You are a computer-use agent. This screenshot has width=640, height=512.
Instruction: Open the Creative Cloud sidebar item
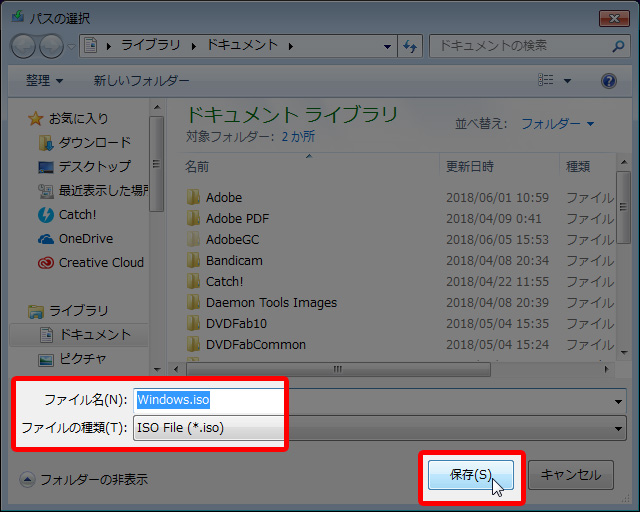click(x=100, y=263)
